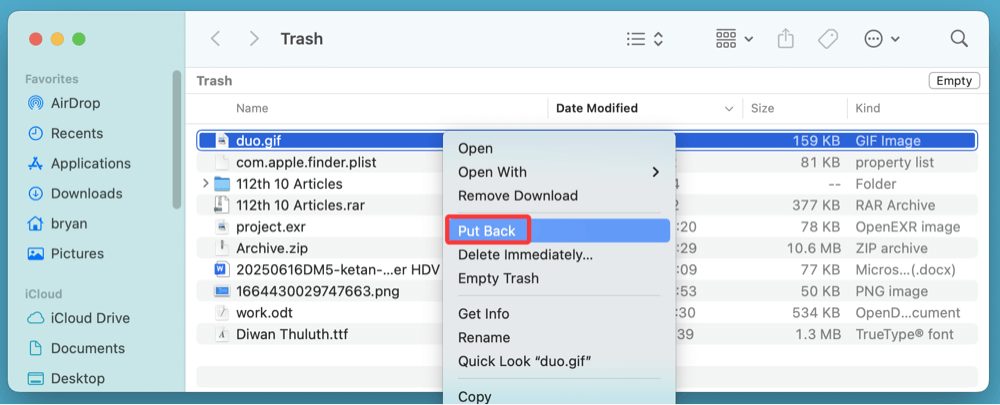1000x405 pixels.
Task: Expand the 112th 10 Articles folder
Action: point(205,184)
